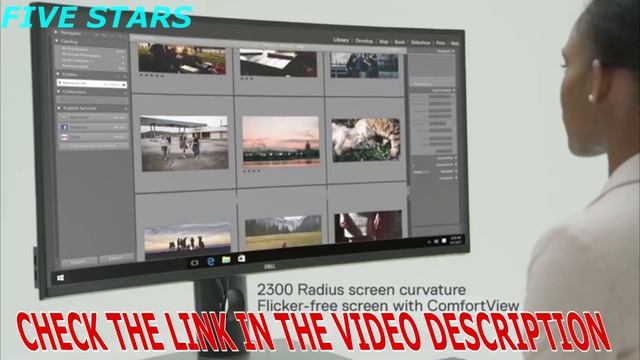Switch to the Library module
The height and width of the screenshot is (360, 640).
(341, 40)
